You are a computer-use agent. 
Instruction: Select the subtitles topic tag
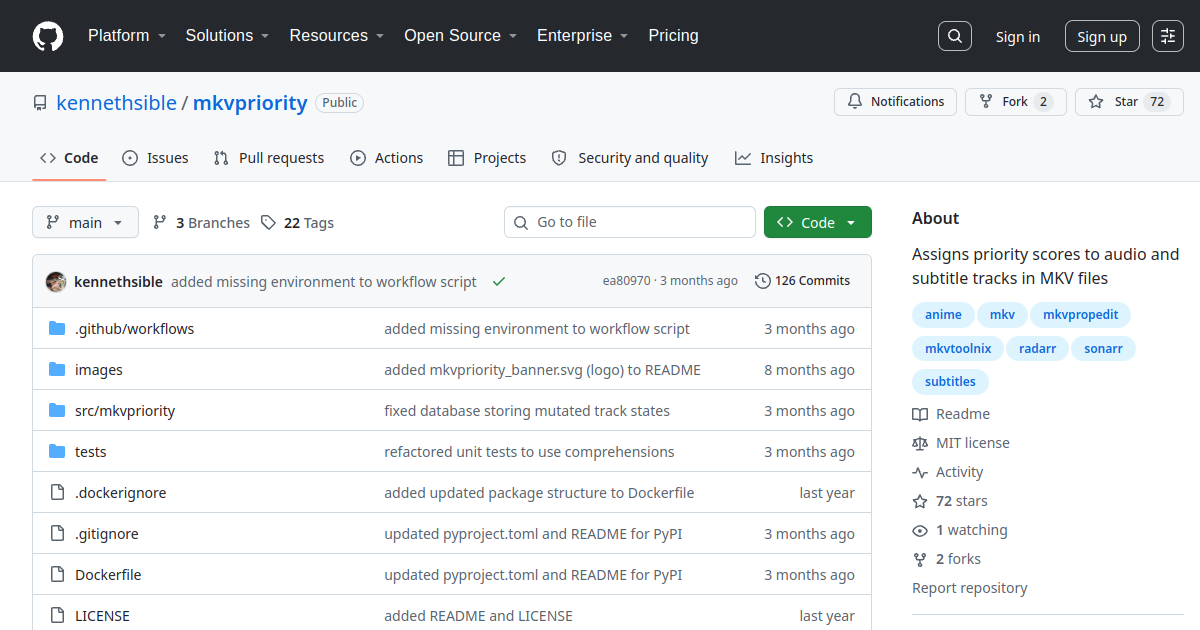[x=950, y=381]
